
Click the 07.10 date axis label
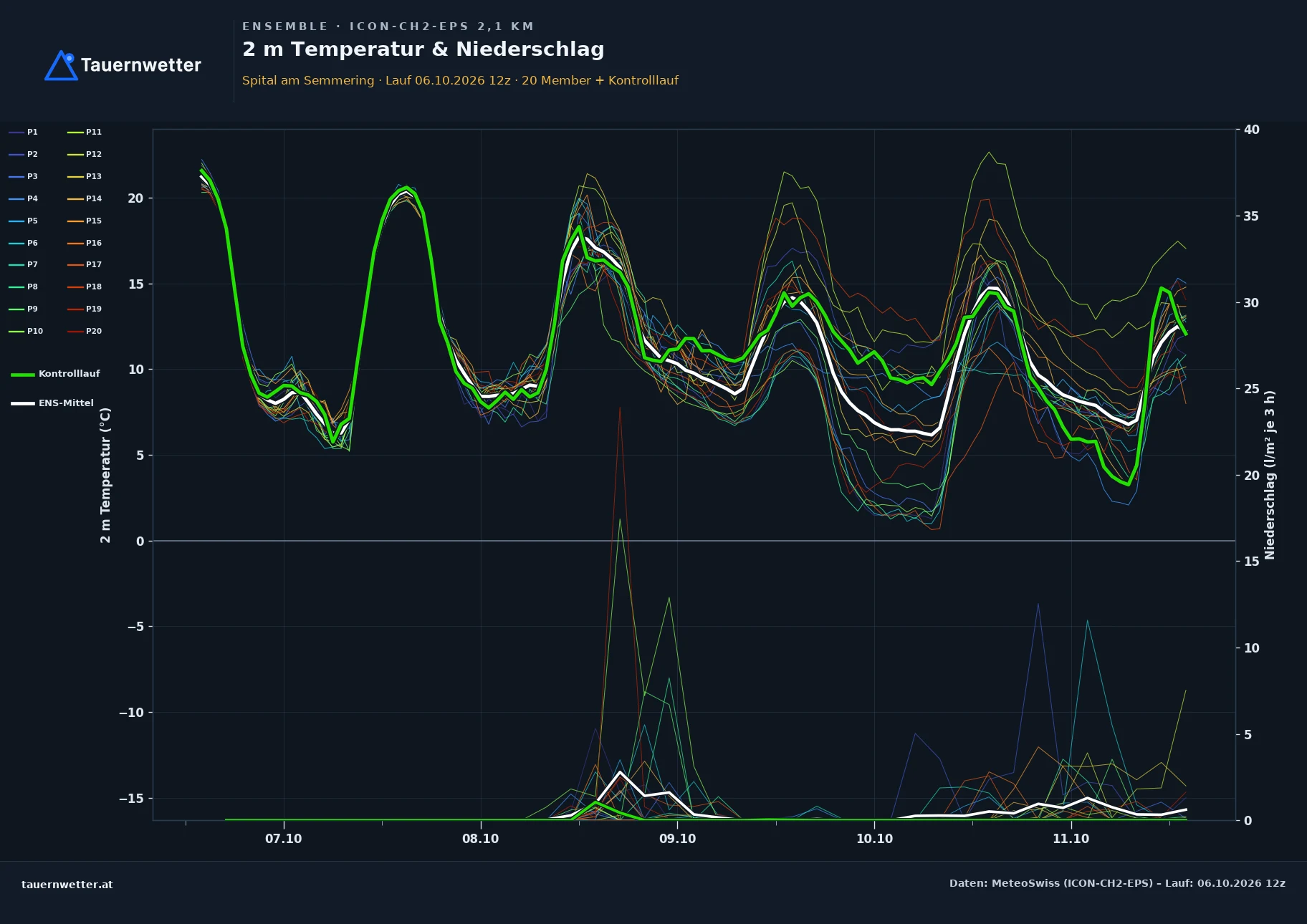tap(284, 839)
